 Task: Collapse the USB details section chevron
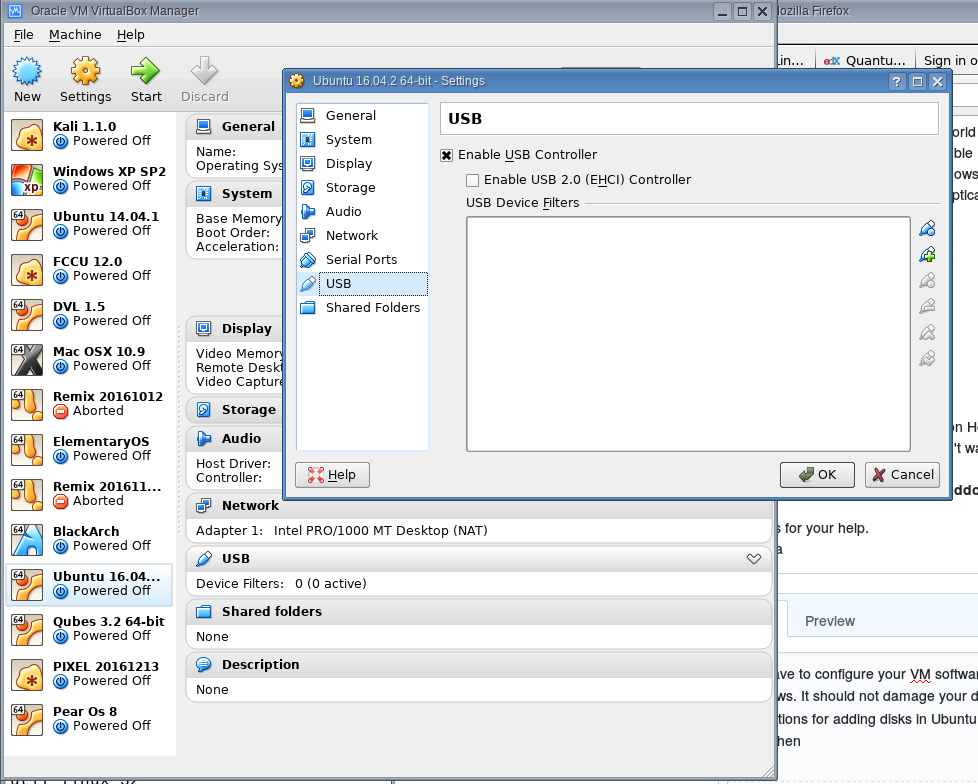pyautogui.click(x=754, y=559)
